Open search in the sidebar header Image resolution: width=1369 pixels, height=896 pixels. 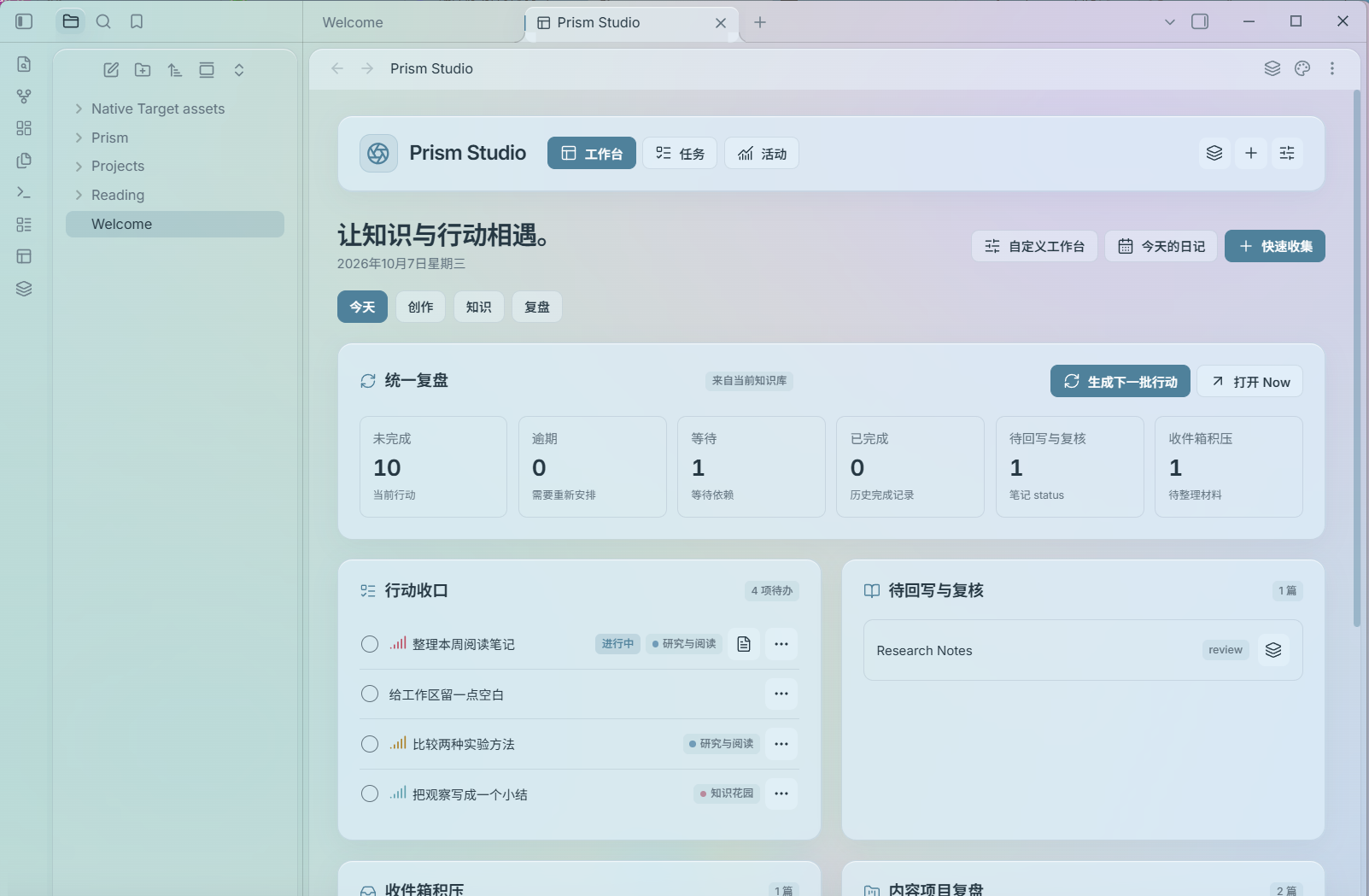103,21
